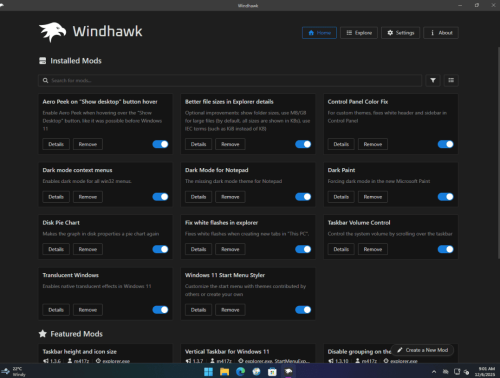500x378 pixels.
Task: Open the Explore tab
Action: [x=359, y=33]
